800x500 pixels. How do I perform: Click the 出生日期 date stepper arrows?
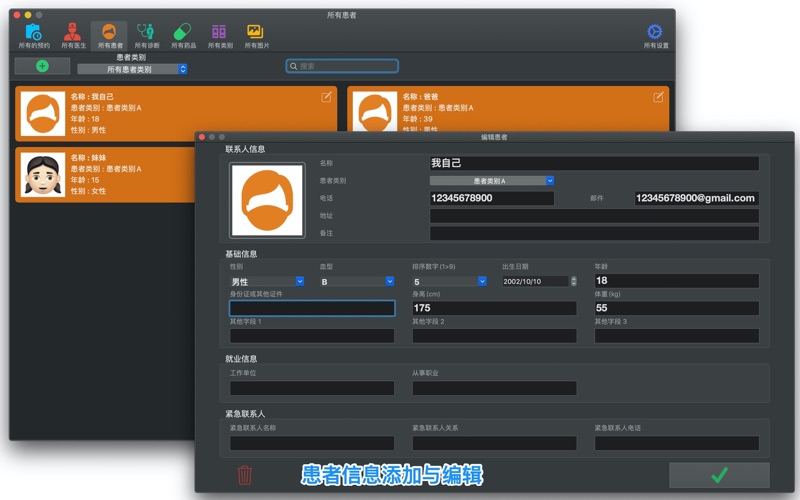point(573,282)
